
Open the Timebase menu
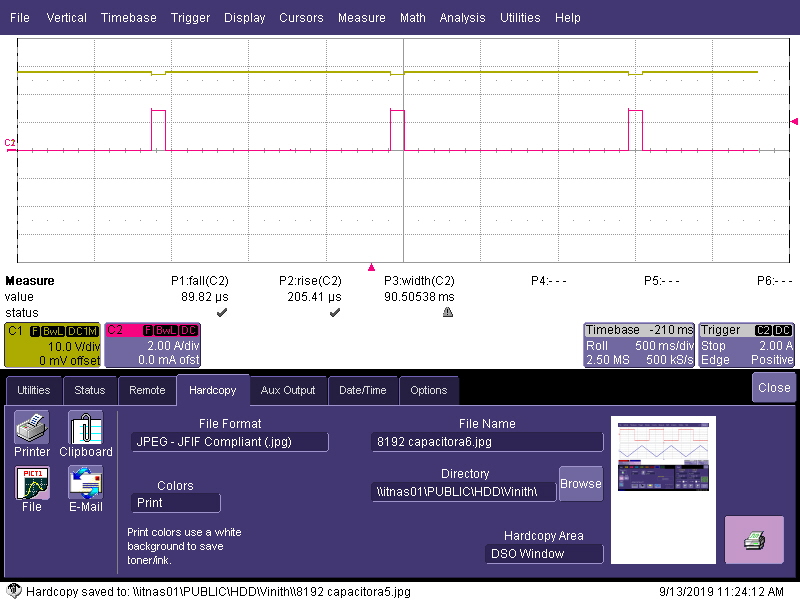(129, 18)
